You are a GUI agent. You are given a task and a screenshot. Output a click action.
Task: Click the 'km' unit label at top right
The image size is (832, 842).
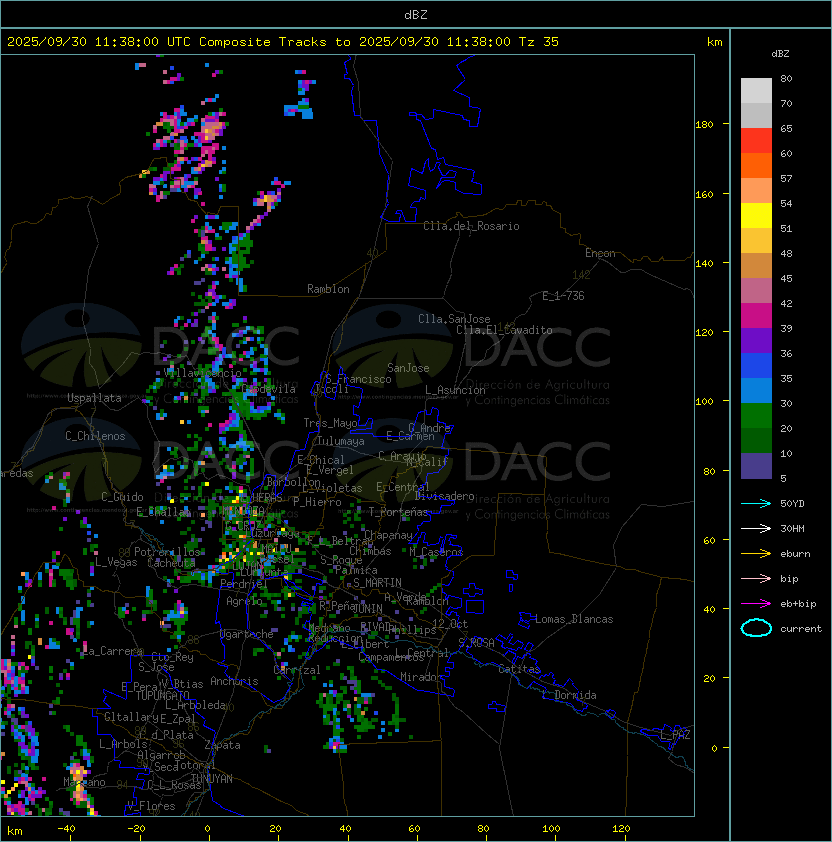coord(714,42)
